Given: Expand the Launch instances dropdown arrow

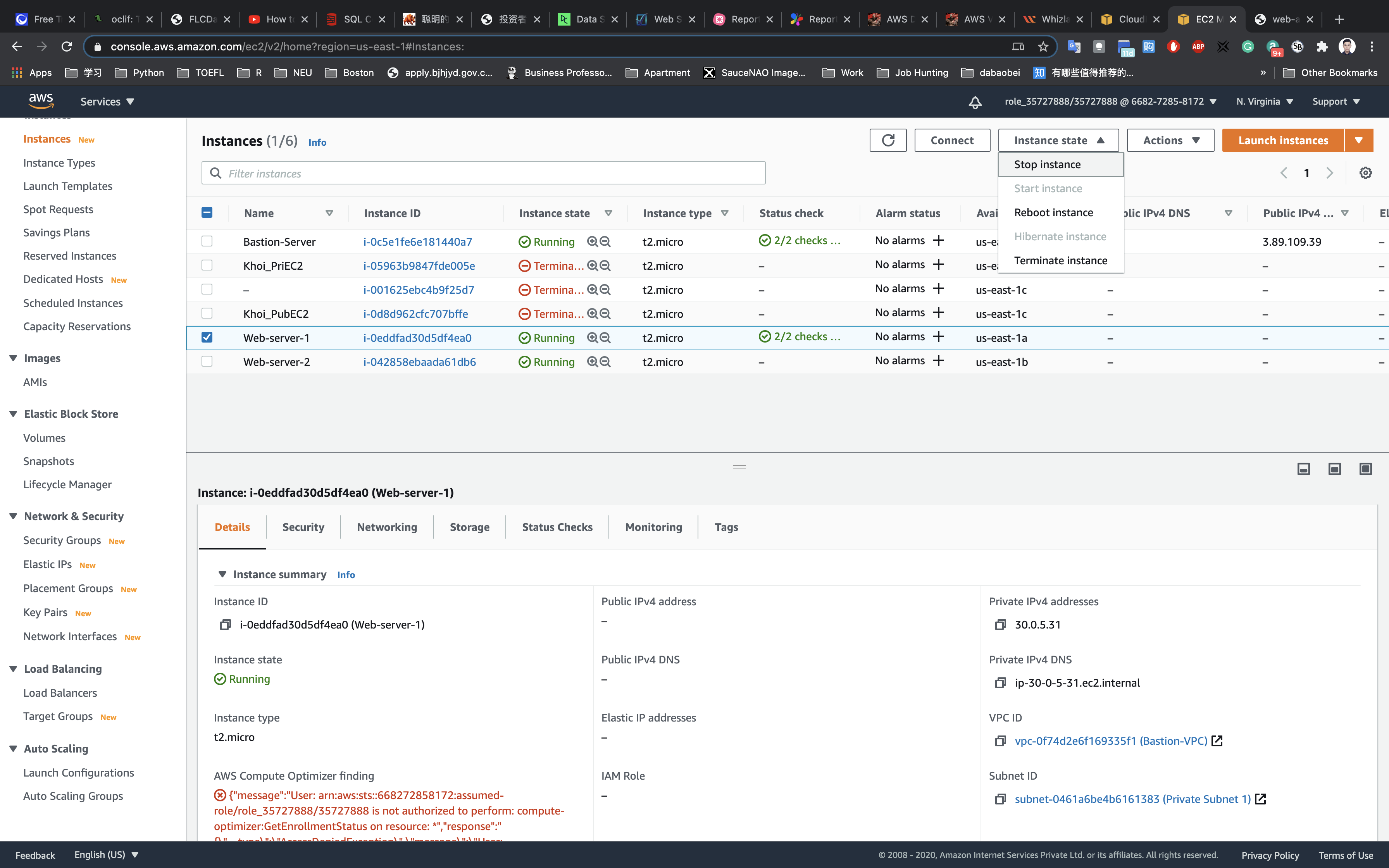Looking at the screenshot, I should [x=1358, y=140].
